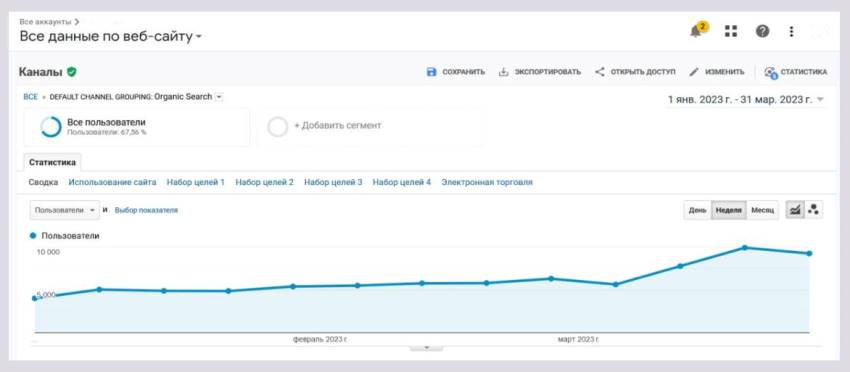Click the Экспортировать download icon
Screen dimensions: 850x372
[x=504, y=72]
